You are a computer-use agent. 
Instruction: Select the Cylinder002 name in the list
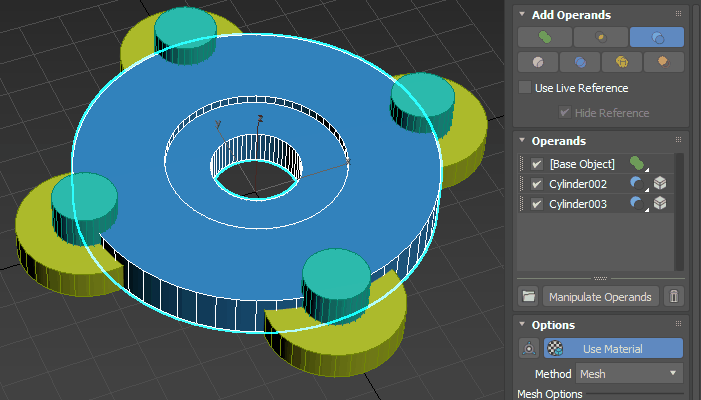pos(578,184)
